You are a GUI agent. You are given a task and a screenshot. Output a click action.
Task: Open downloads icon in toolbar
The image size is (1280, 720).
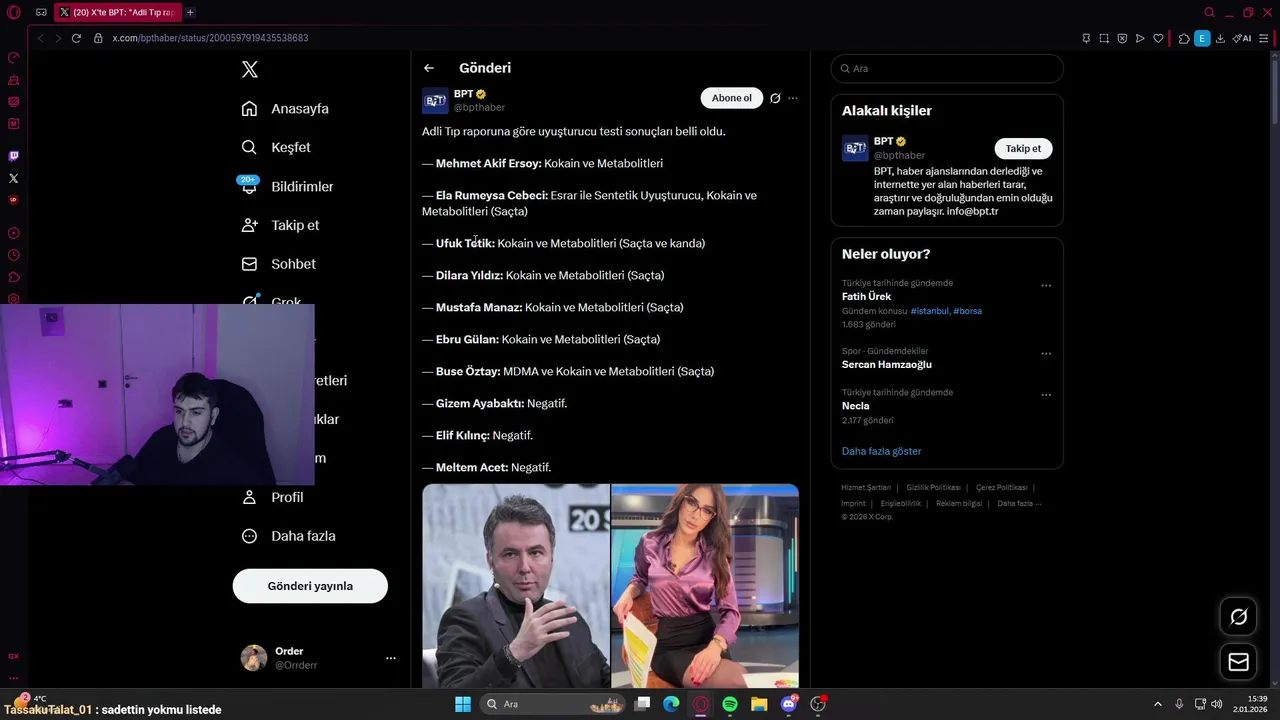point(1220,38)
